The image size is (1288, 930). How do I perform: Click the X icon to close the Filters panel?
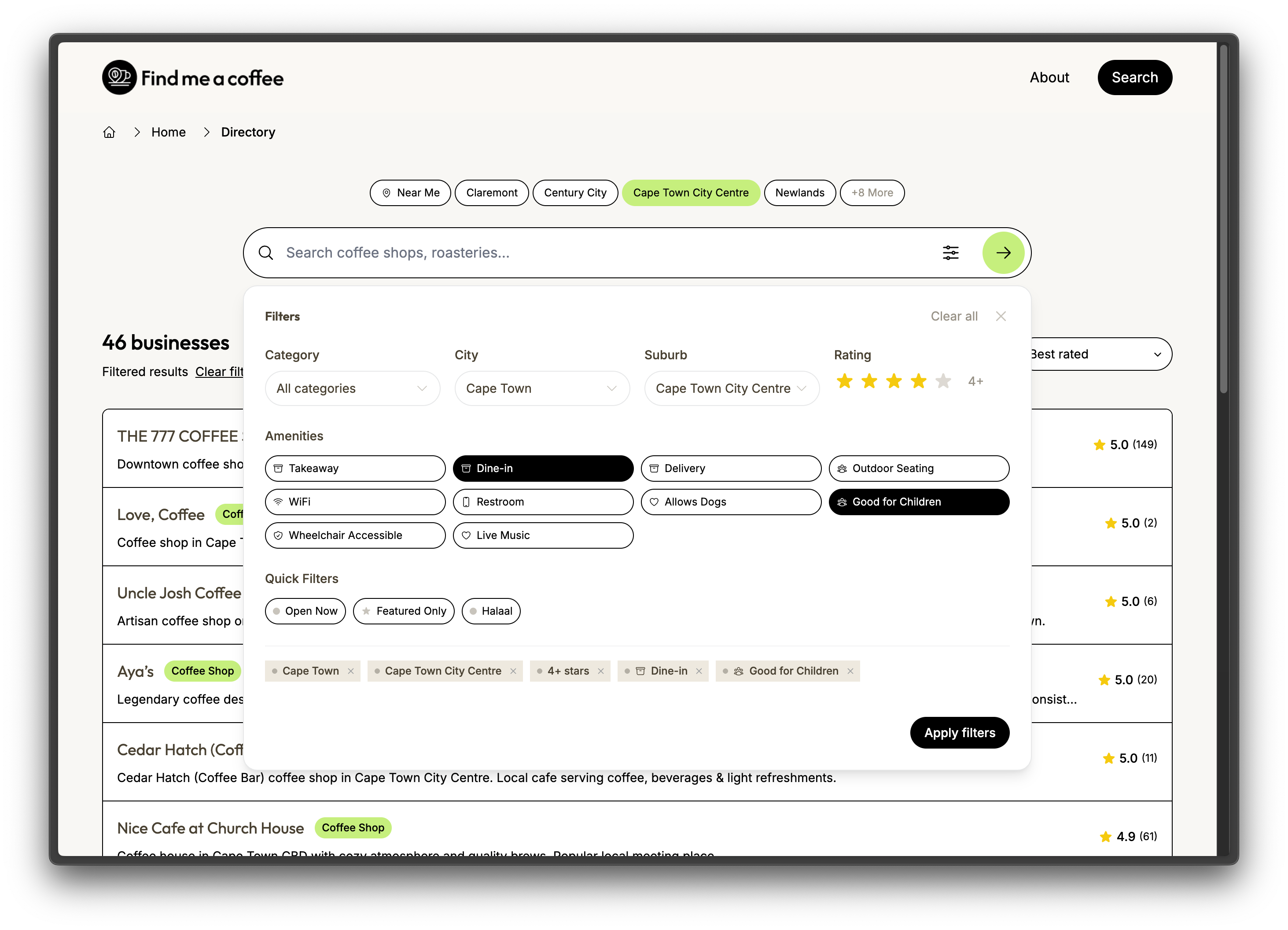[x=1001, y=316]
